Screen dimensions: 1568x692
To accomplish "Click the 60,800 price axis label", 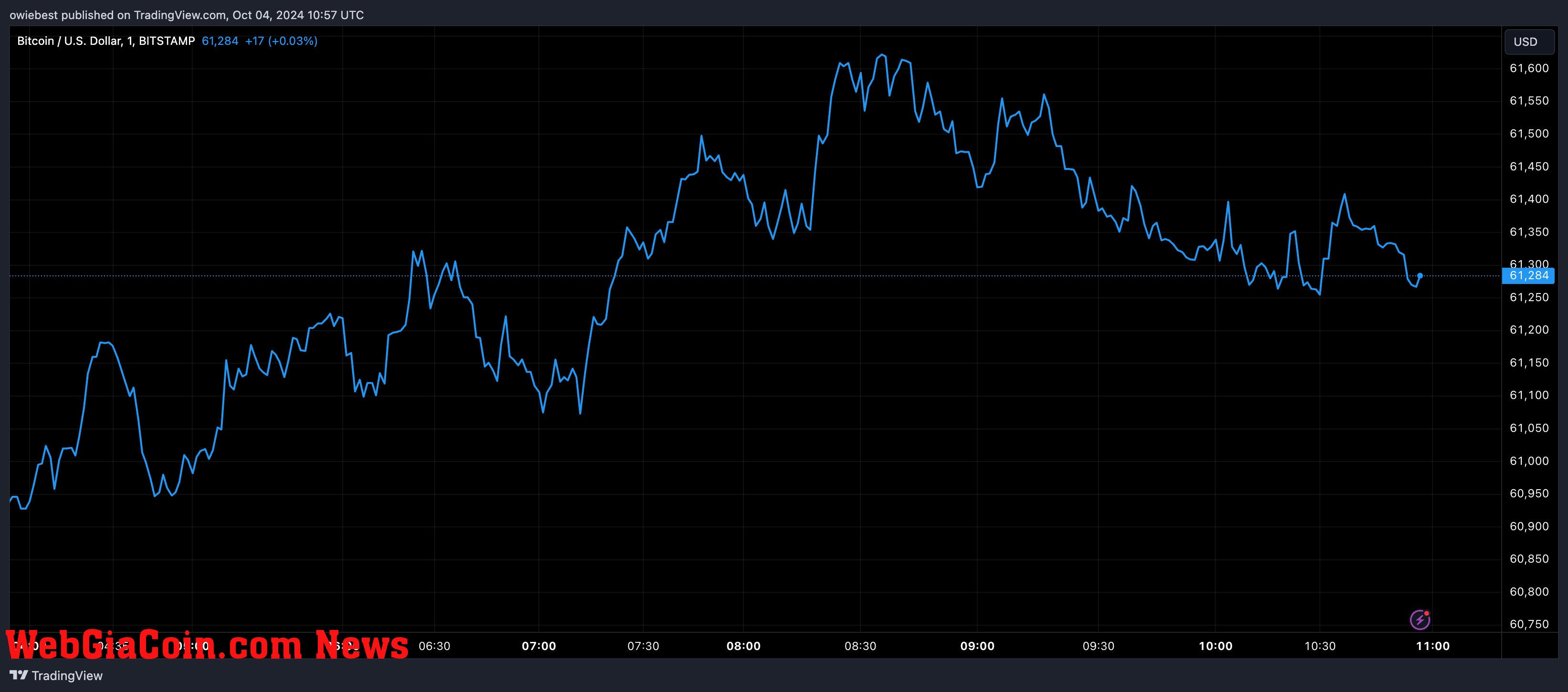I will click(1529, 592).
